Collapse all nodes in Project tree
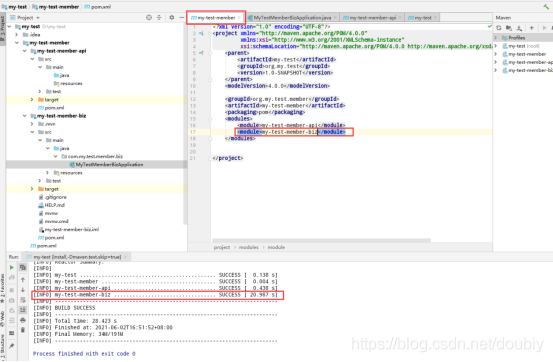Image resolution: width=553 pixels, height=362 pixels. tap(159, 17)
